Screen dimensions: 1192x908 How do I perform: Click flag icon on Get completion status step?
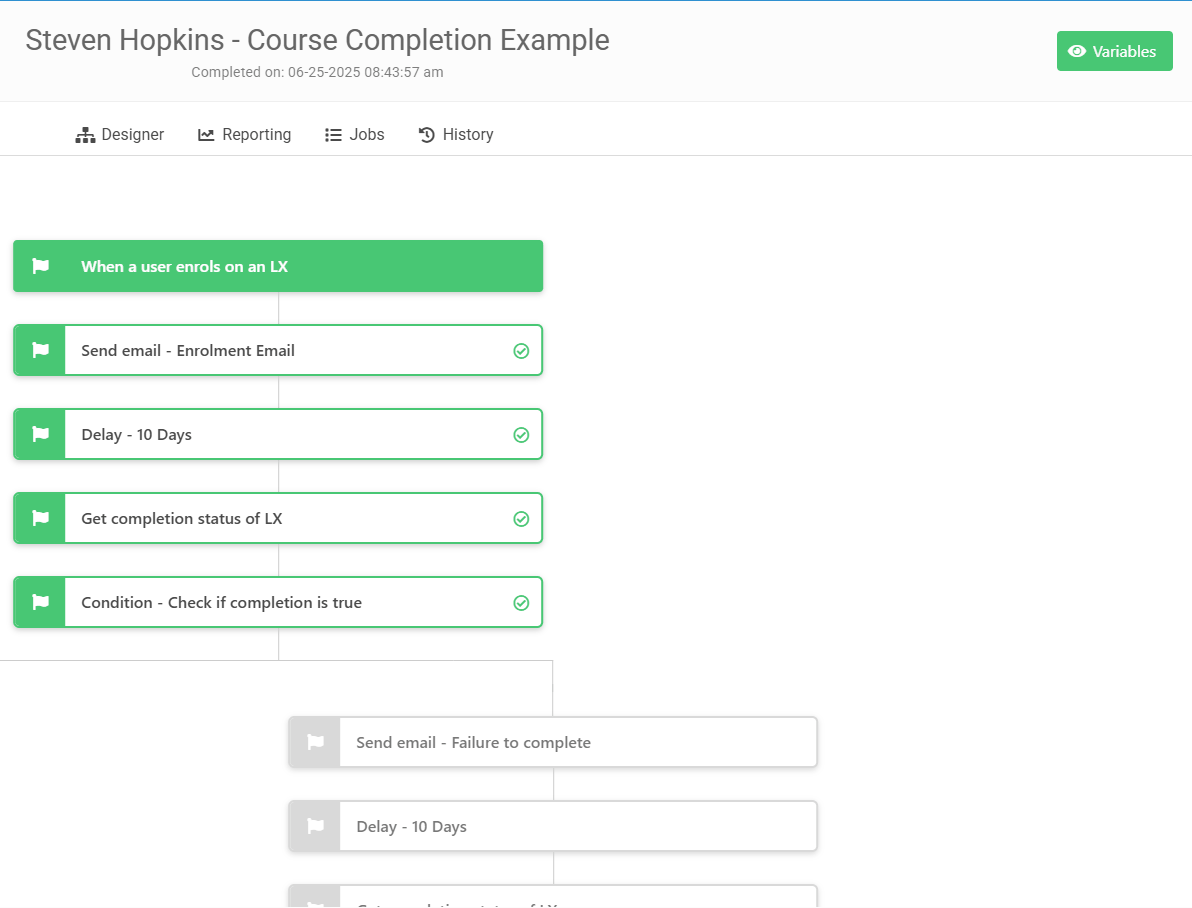click(40, 518)
